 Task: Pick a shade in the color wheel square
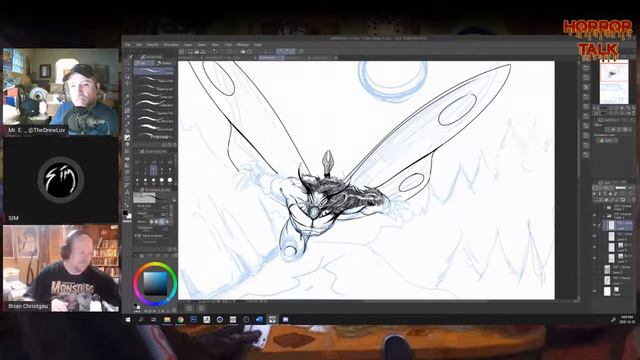click(156, 284)
